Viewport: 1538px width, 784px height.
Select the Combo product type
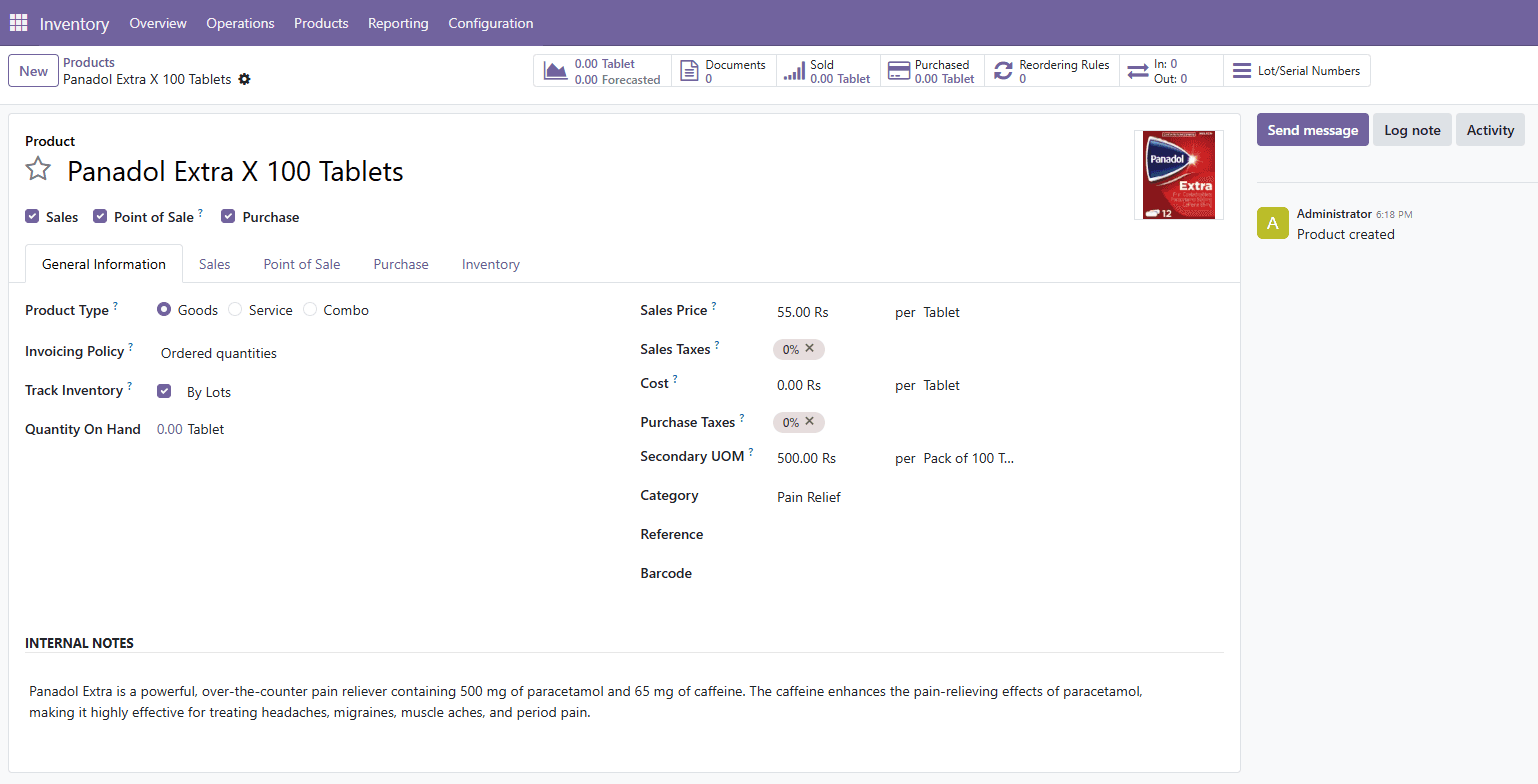point(310,310)
